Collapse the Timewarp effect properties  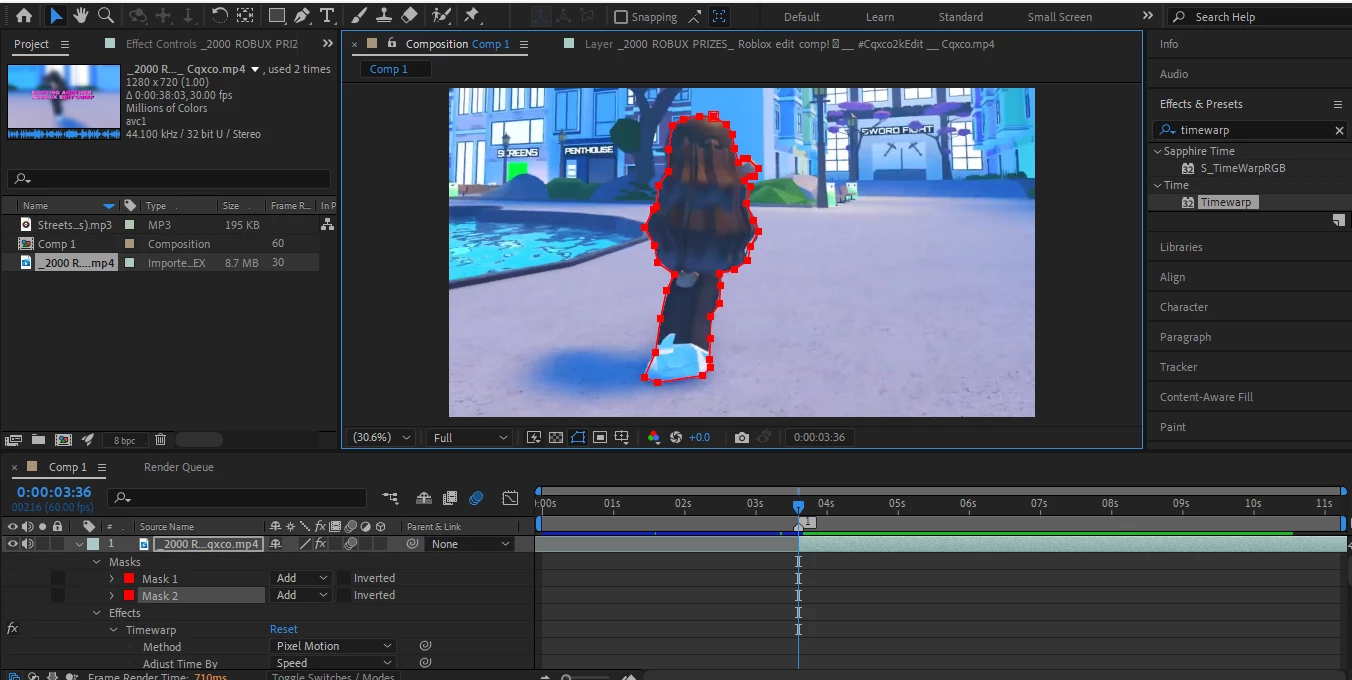tap(114, 630)
